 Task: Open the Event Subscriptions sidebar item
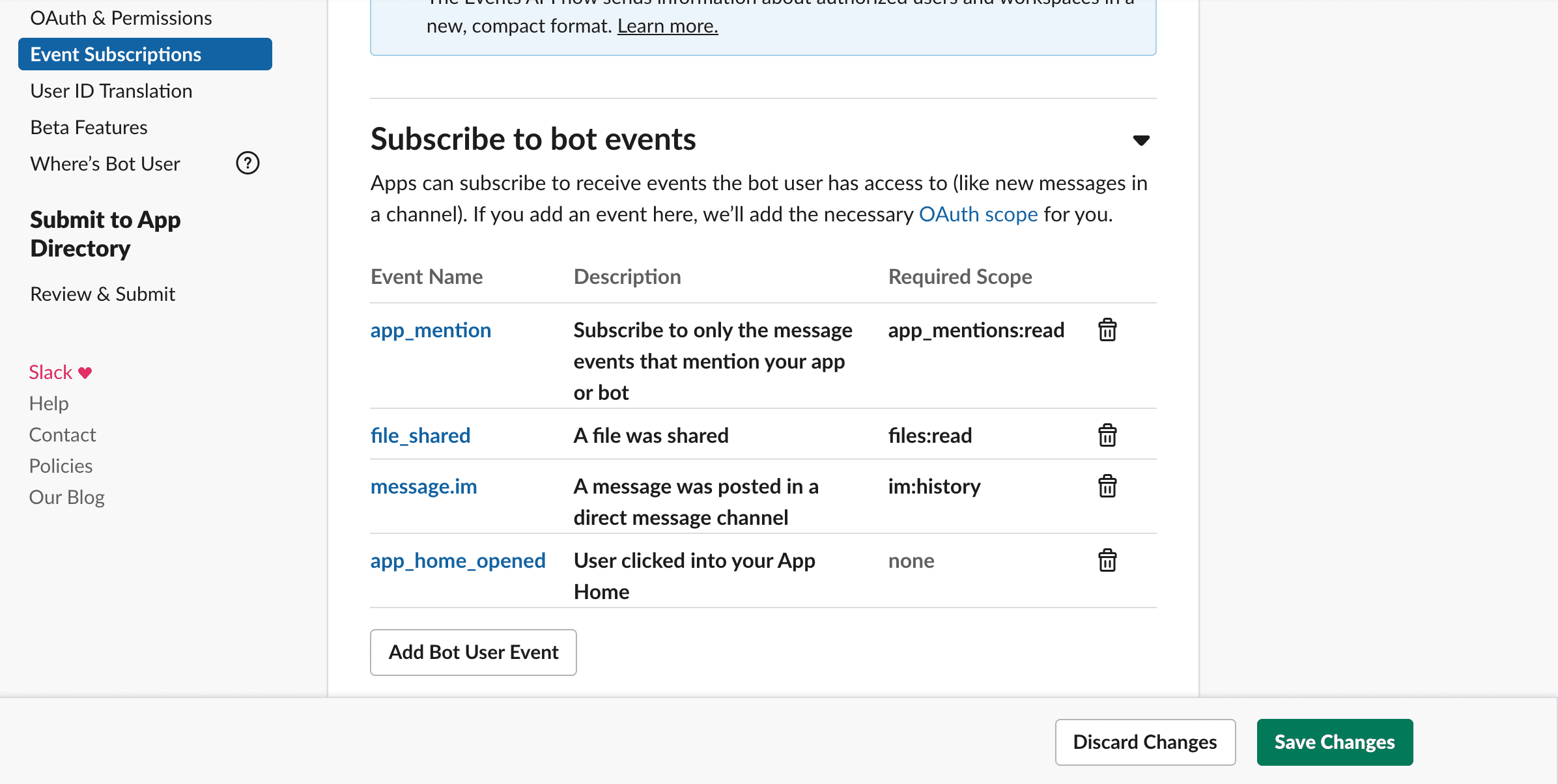click(145, 54)
